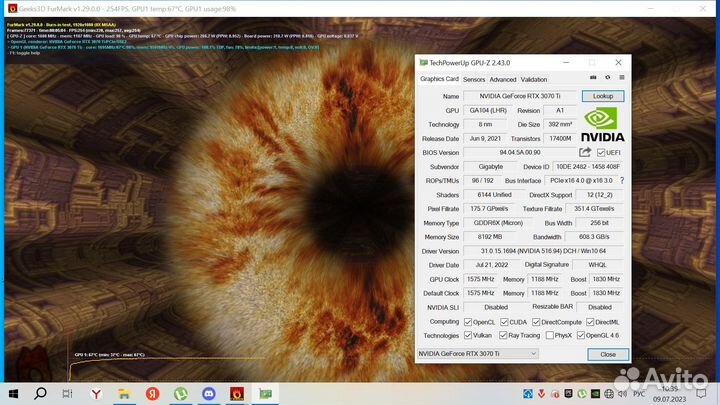This screenshot has height=405, width=720.
Task: Click the Driver Version field
Action: (543, 251)
